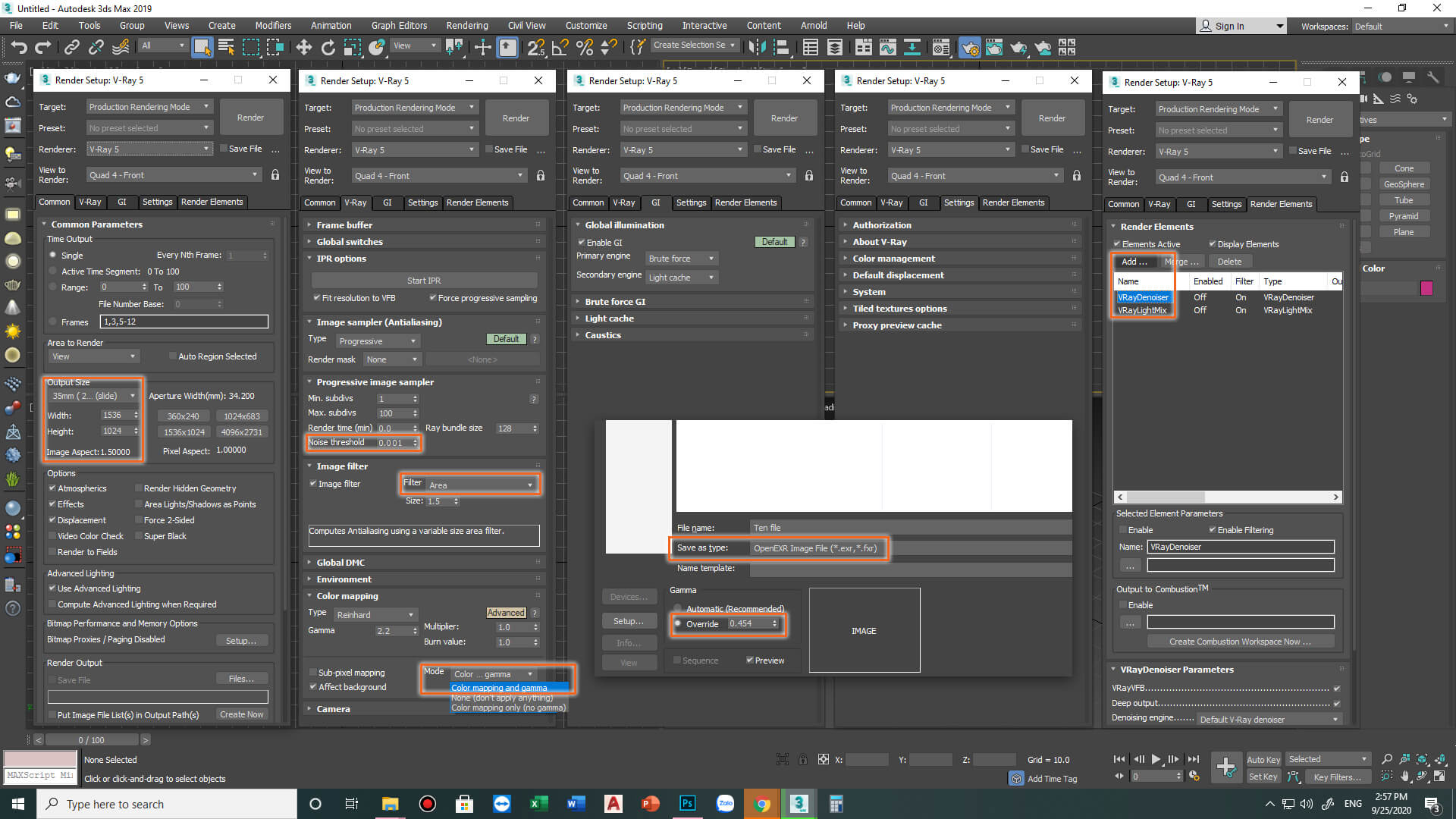Open Render Setup from toolbar teapot-gear icon

point(969,47)
